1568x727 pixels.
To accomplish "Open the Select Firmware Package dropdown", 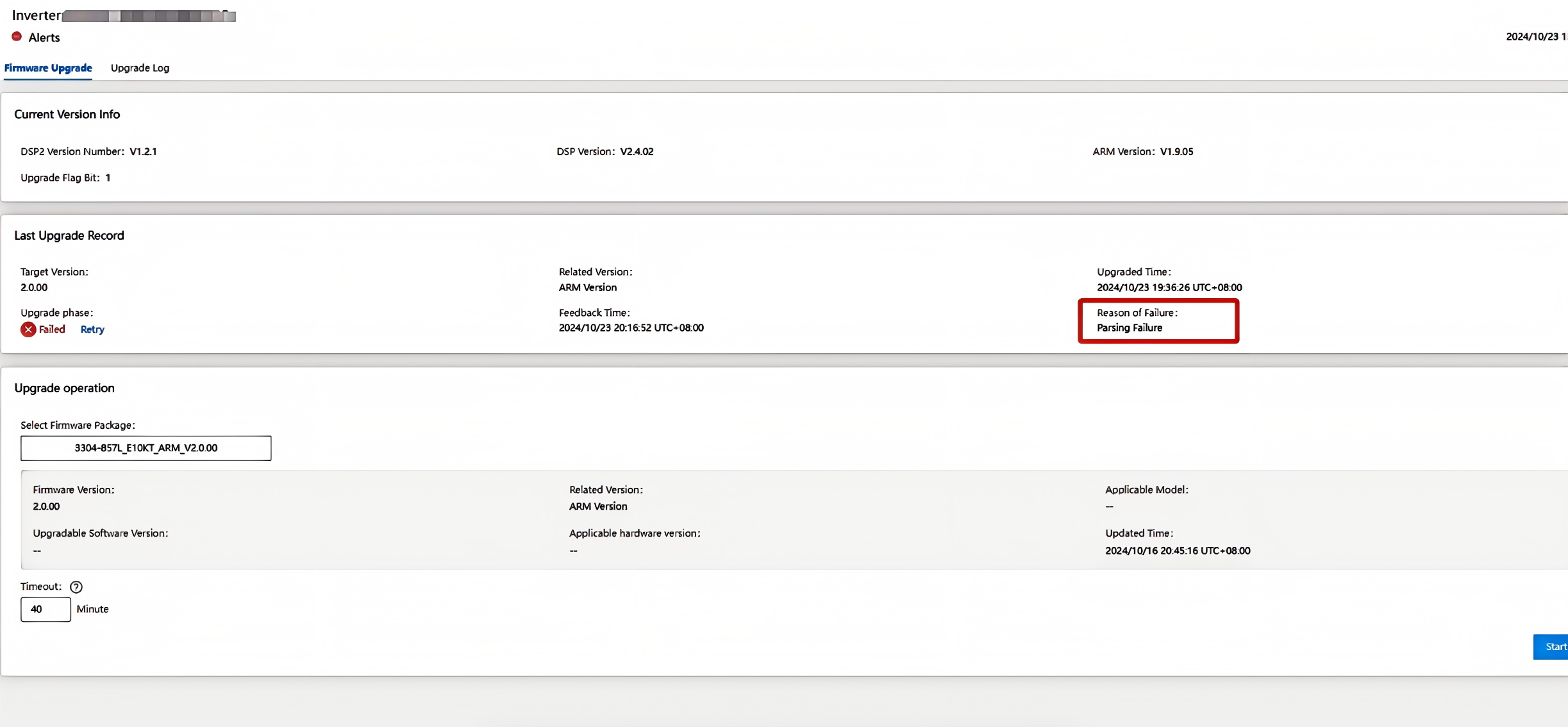I will pyautogui.click(x=146, y=448).
